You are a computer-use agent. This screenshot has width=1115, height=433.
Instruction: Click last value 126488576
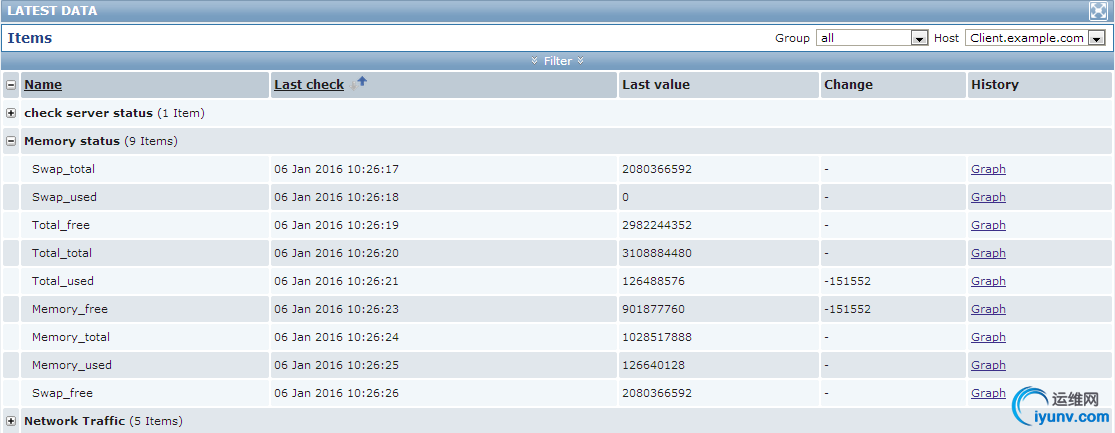click(x=653, y=281)
